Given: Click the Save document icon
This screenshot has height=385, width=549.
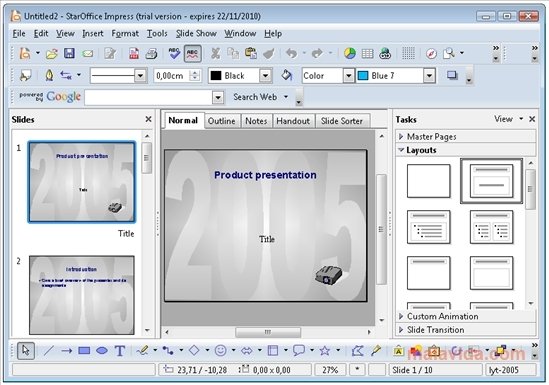Looking at the screenshot, I should coord(69,53).
